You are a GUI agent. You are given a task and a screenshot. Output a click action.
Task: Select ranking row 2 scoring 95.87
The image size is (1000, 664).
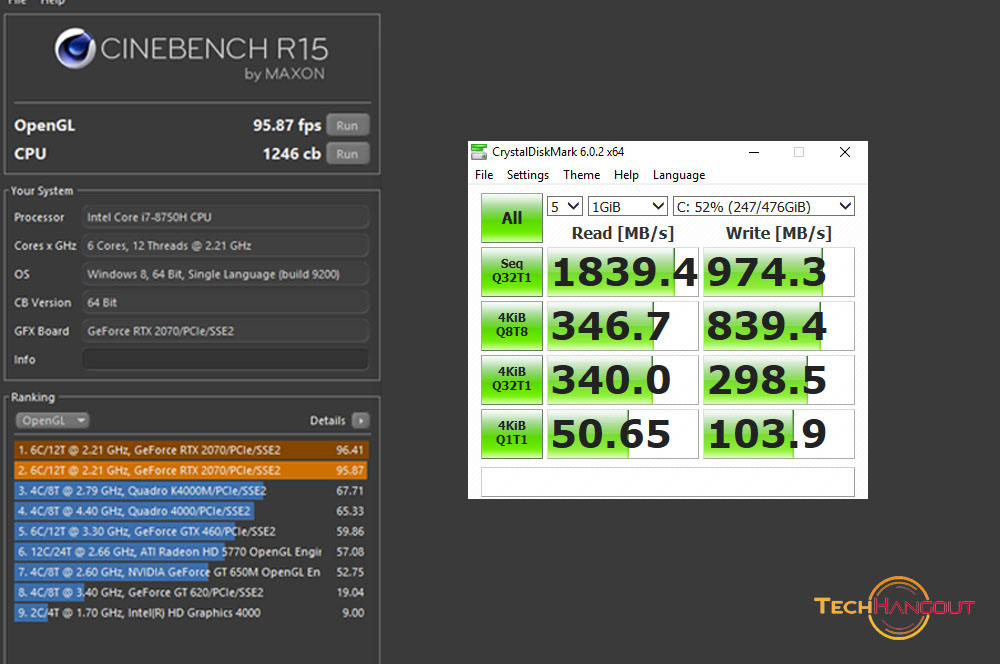191,471
